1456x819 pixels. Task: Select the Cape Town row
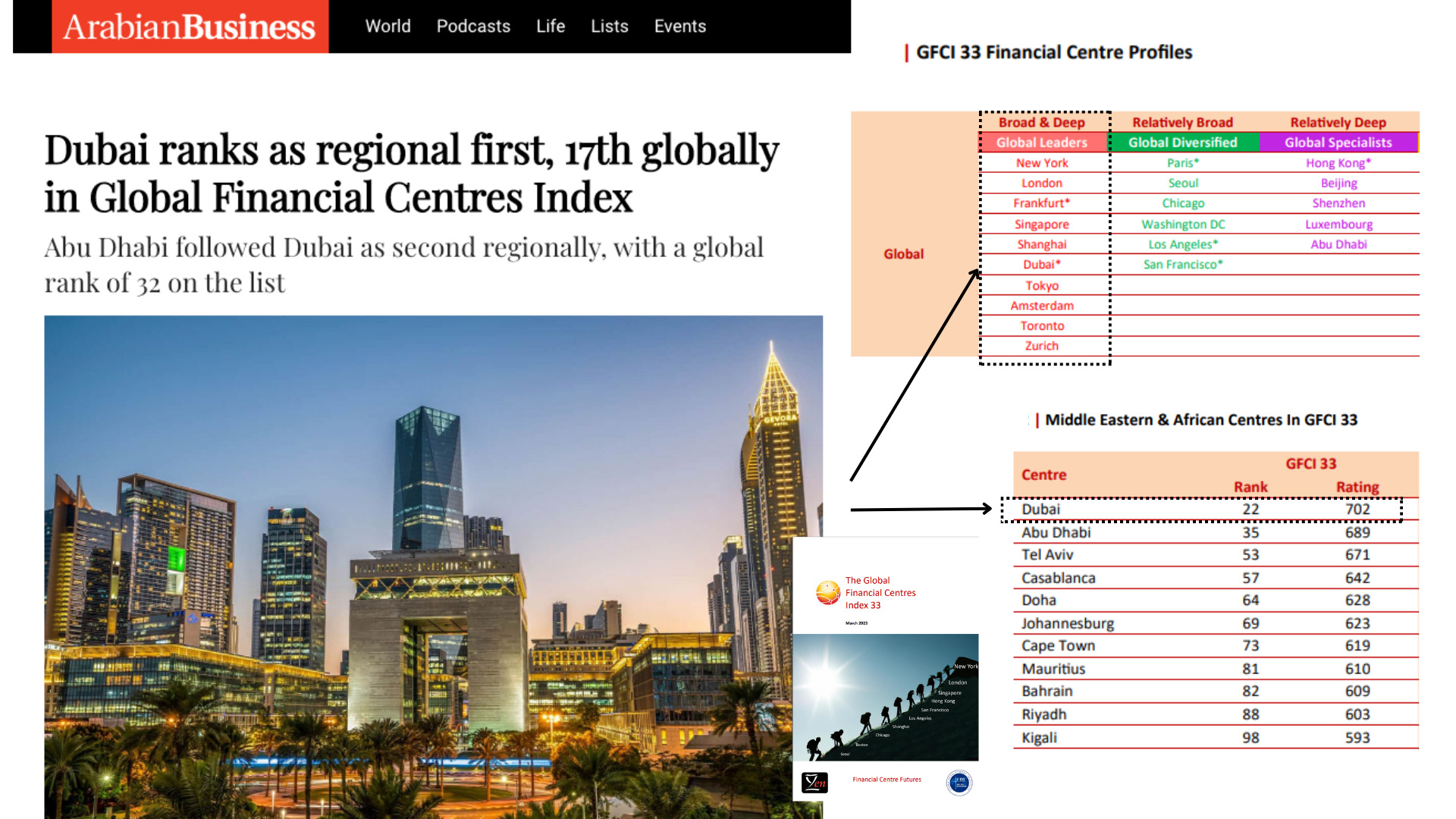coord(1216,646)
